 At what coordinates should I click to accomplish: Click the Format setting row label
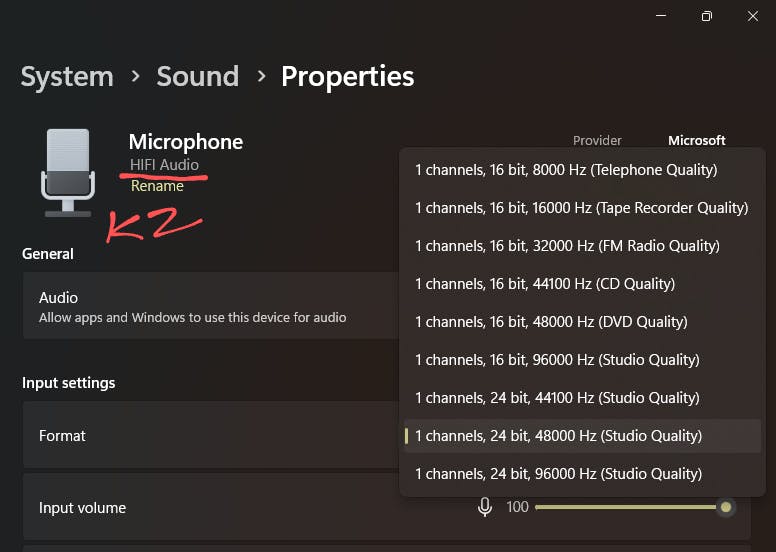[x=62, y=436]
